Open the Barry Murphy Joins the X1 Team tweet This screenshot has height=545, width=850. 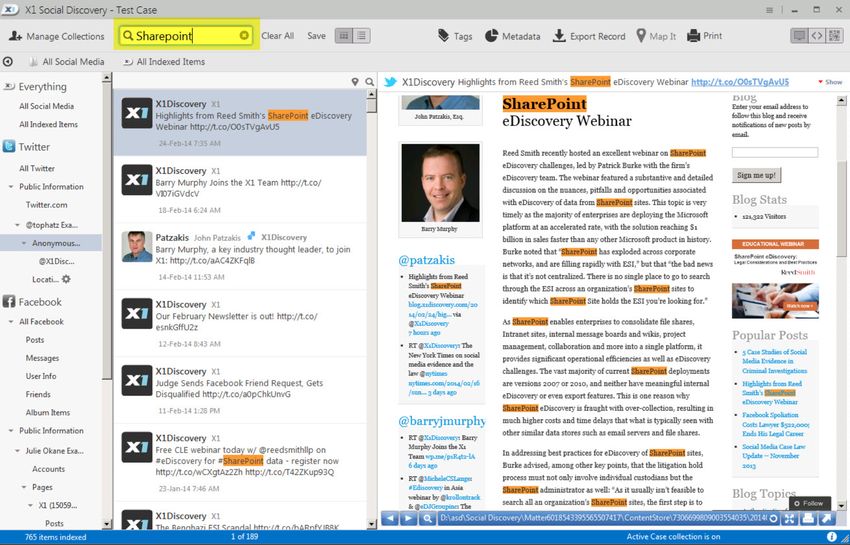click(x=240, y=189)
